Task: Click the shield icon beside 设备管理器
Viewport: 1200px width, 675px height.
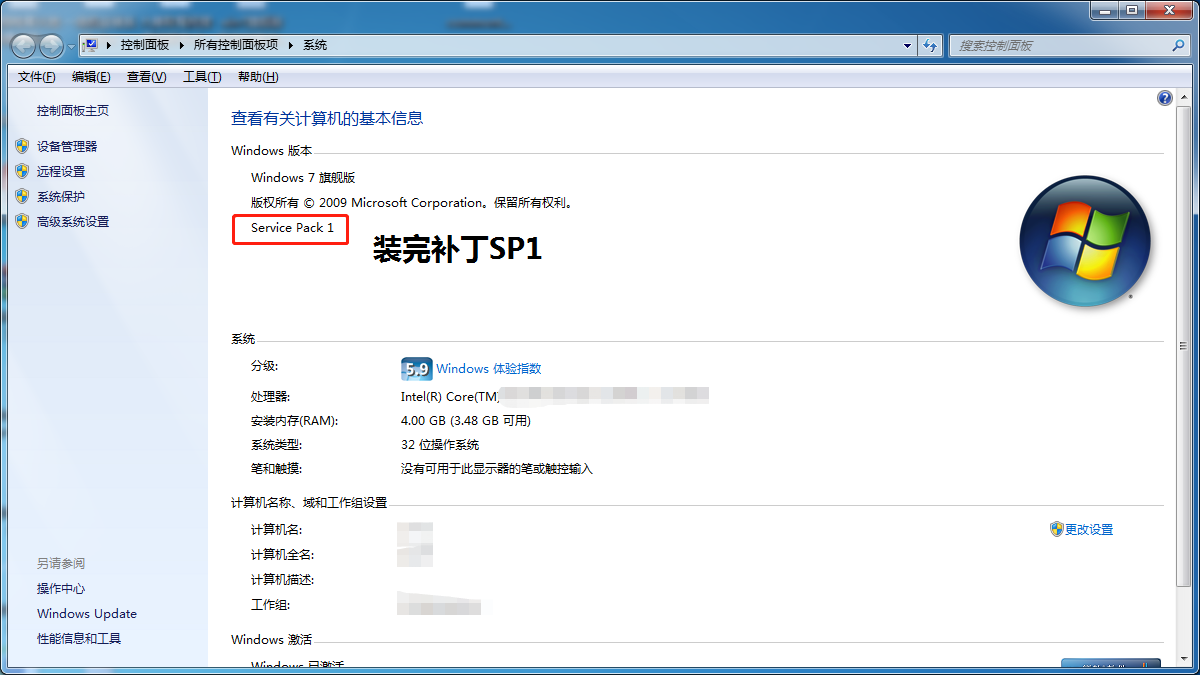Action: (x=22, y=146)
